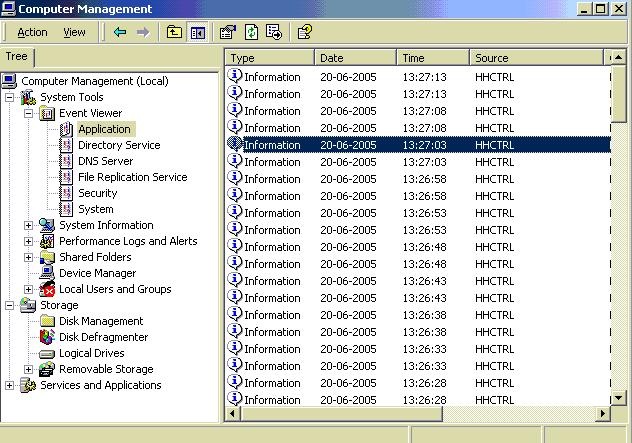The width and height of the screenshot is (632, 443).
Task: Click the horizontal scrollbar right arrow
Action: click(603, 413)
